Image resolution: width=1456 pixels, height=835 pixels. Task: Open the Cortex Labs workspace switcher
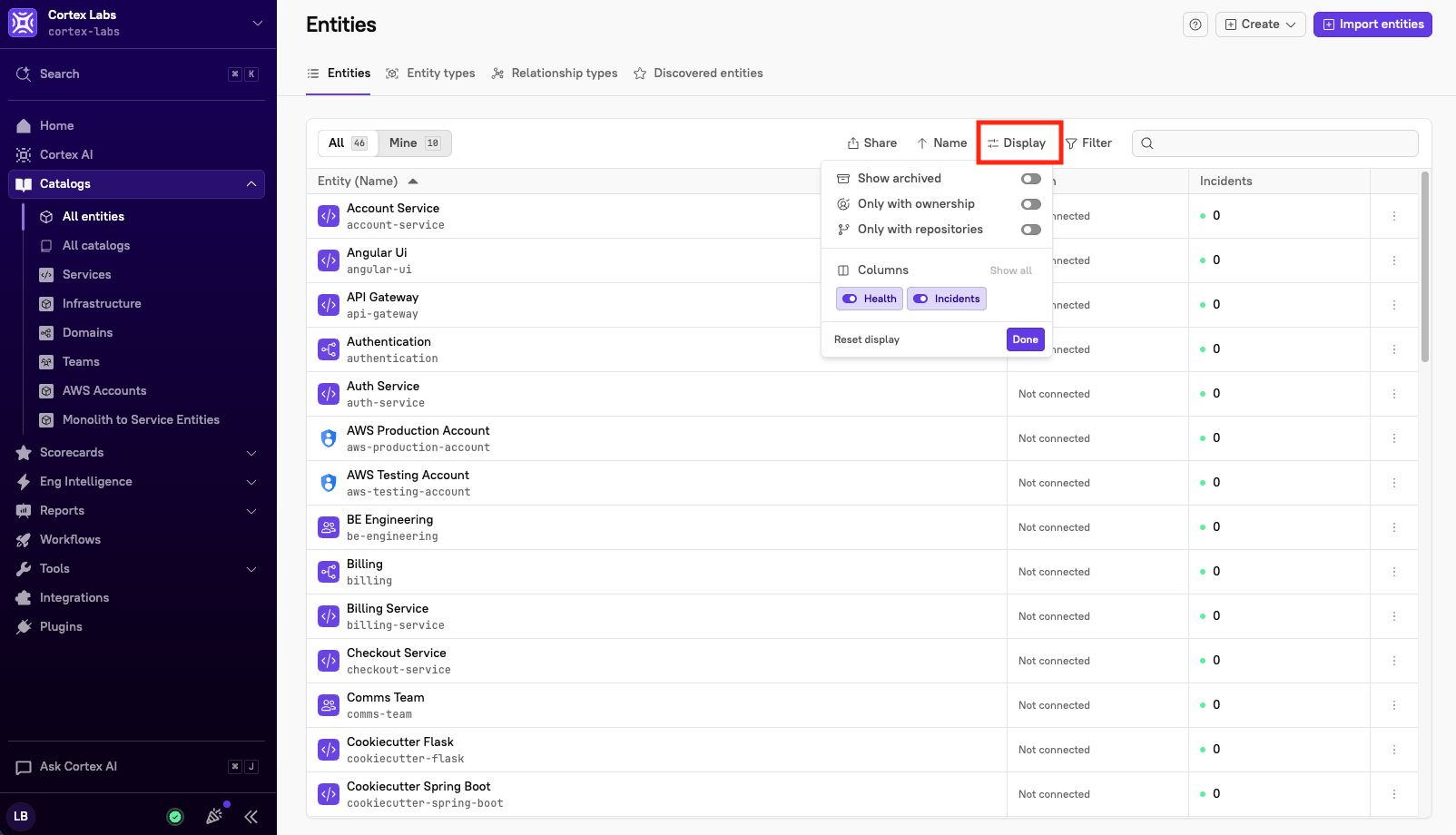(x=138, y=24)
